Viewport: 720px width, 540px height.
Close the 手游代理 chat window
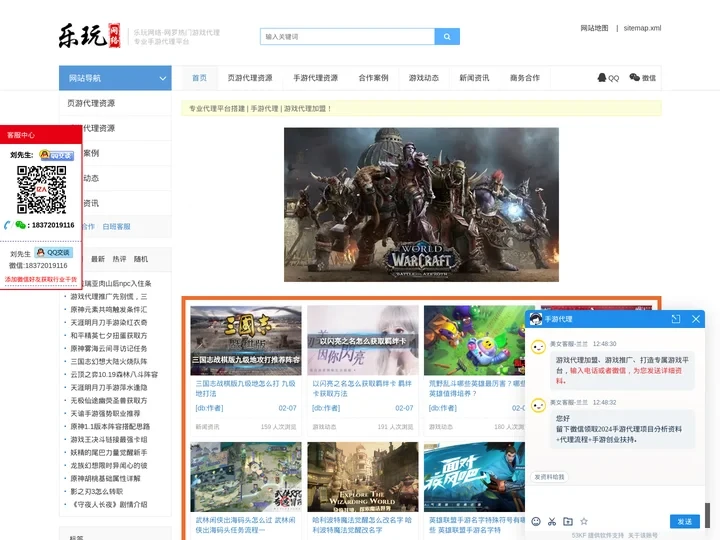point(696,319)
